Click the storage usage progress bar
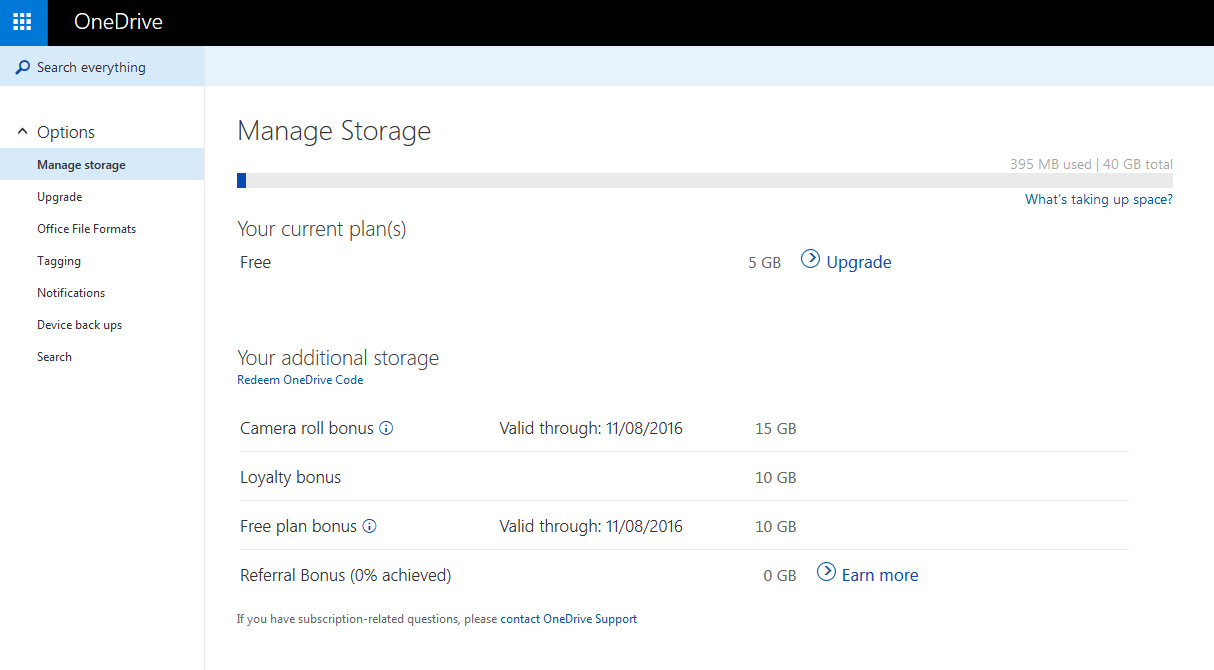1214x670 pixels. [x=705, y=181]
